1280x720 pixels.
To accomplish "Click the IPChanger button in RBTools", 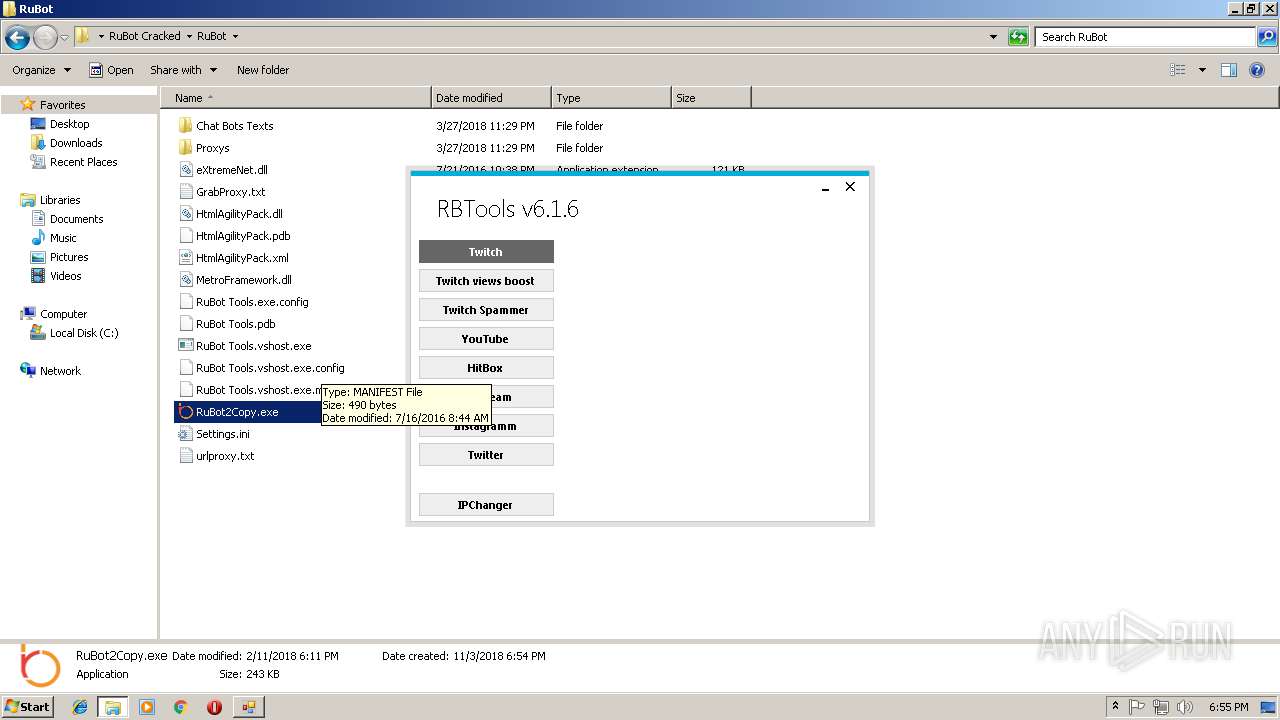I will point(486,505).
